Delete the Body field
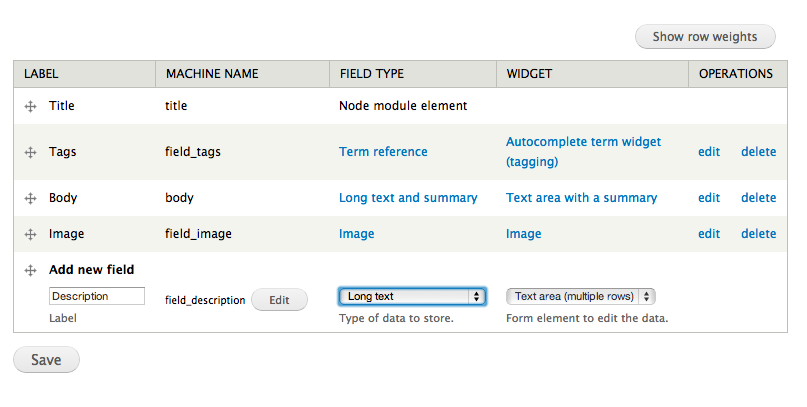The width and height of the screenshot is (807, 407). (x=758, y=198)
